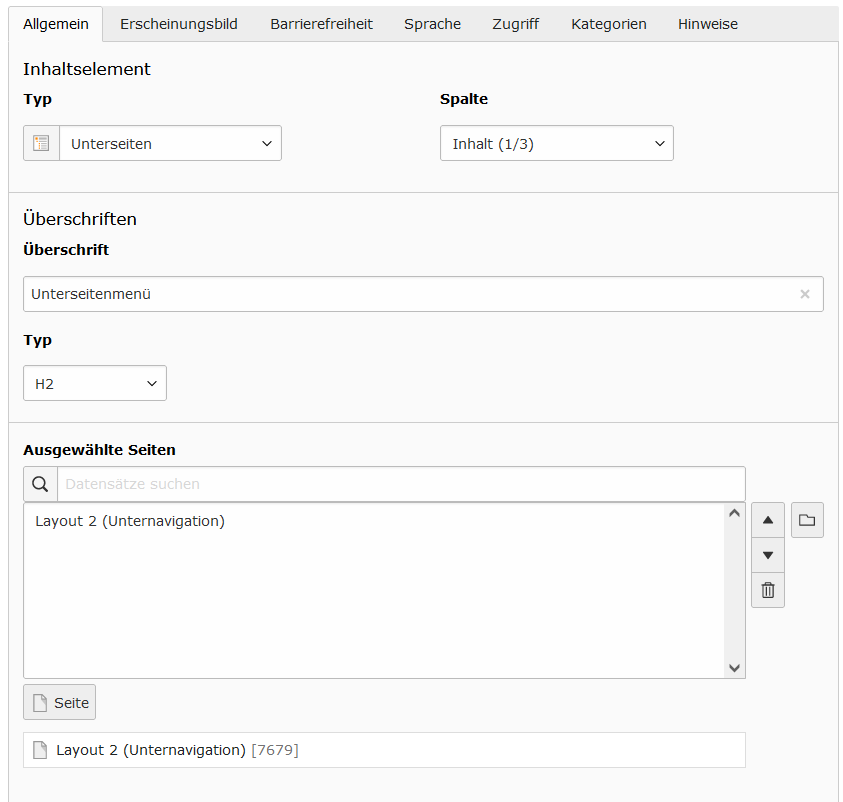Click the Datensätze suchen search field
The image size is (843, 802).
point(401,484)
